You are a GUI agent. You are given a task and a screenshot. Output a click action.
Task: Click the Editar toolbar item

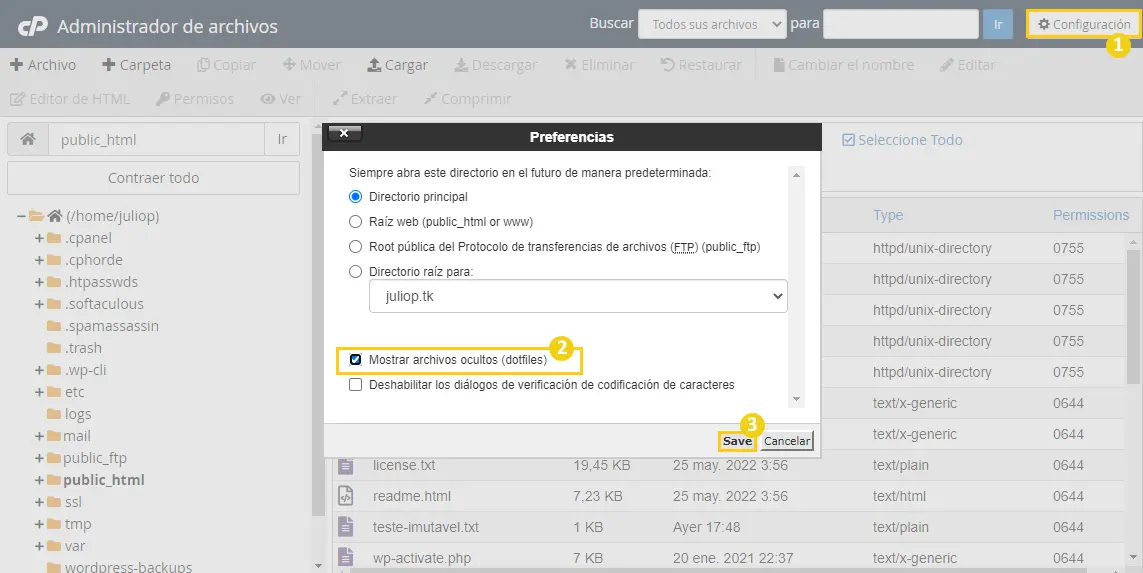967,65
